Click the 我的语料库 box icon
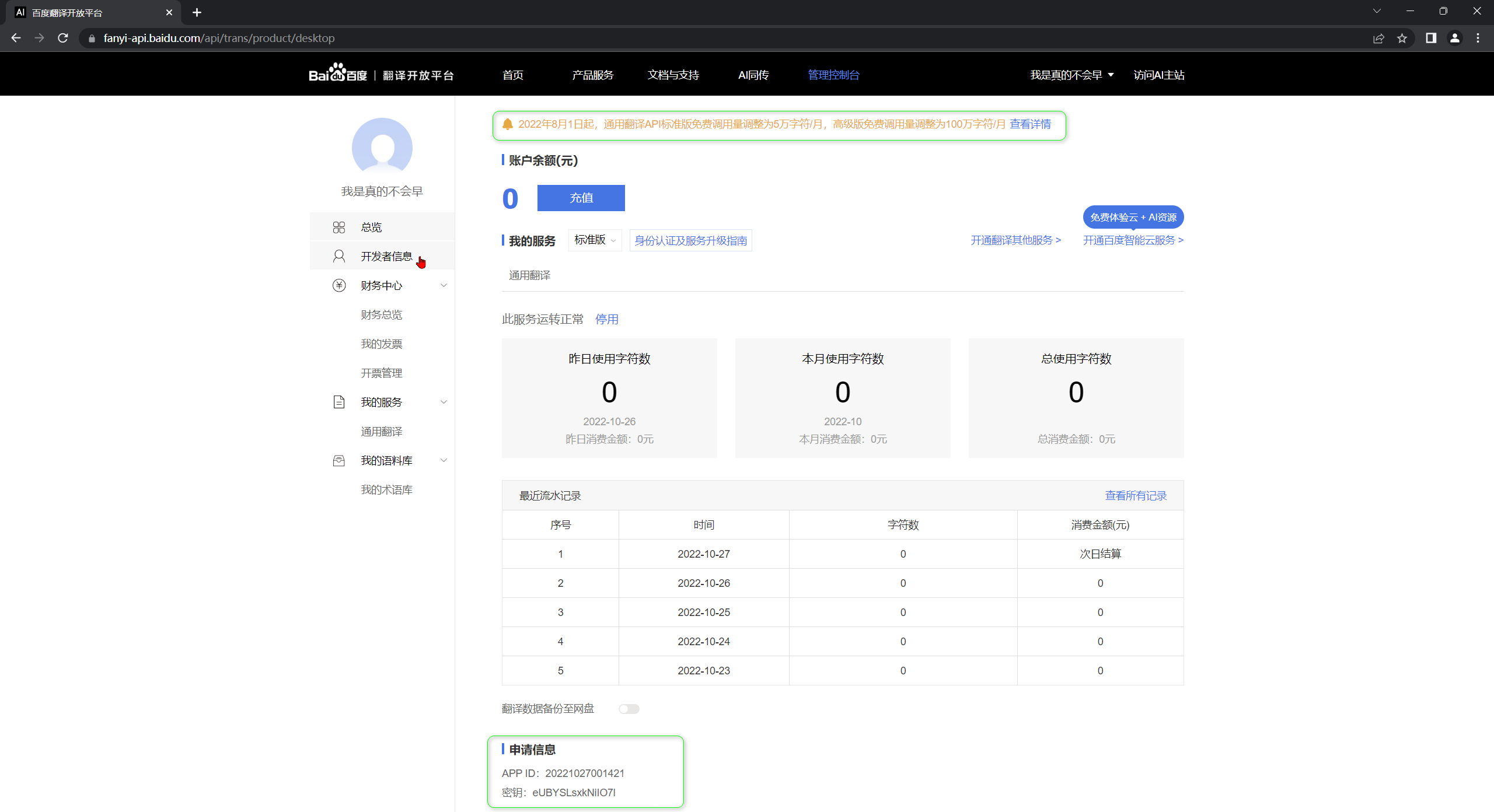Viewport: 1494px width, 812px height. click(339, 461)
